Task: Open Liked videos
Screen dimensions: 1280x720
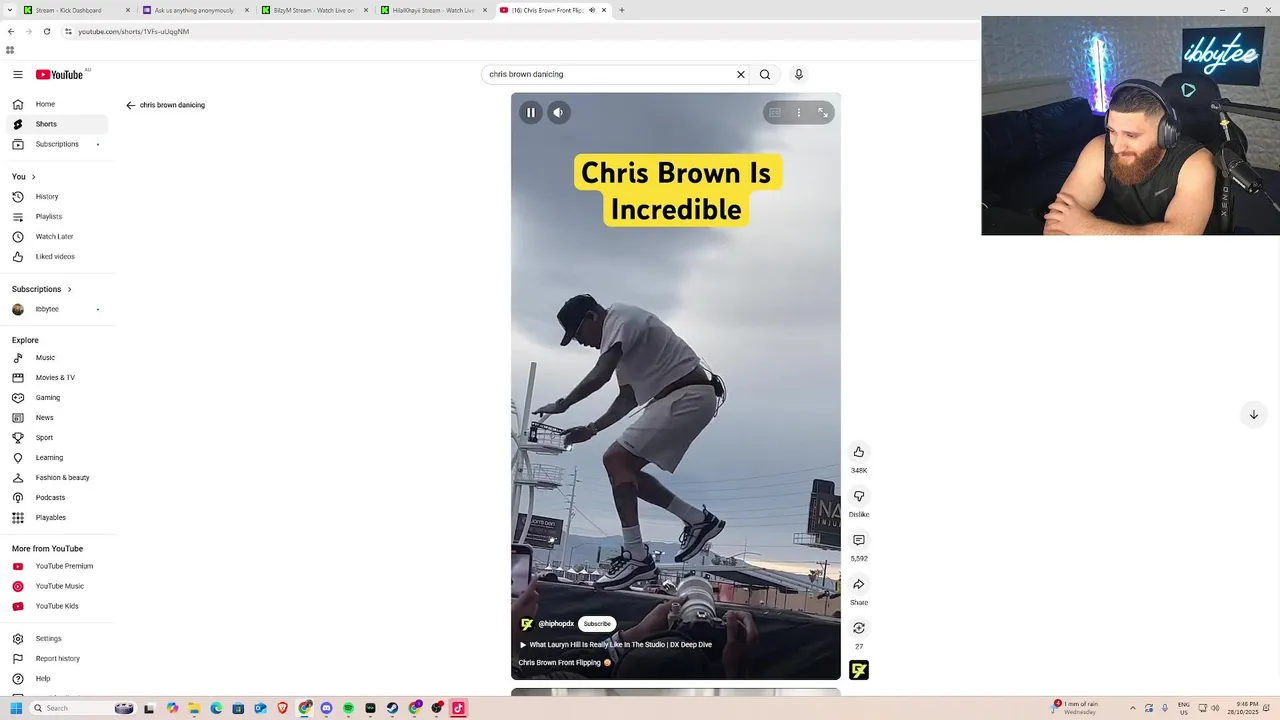Action: point(57,257)
